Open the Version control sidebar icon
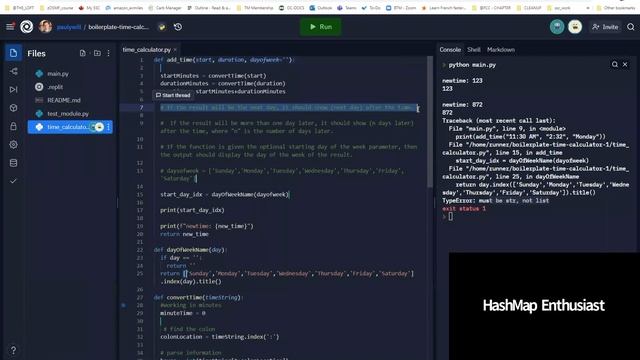Viewport: 640px width, 360px height. 13,71
